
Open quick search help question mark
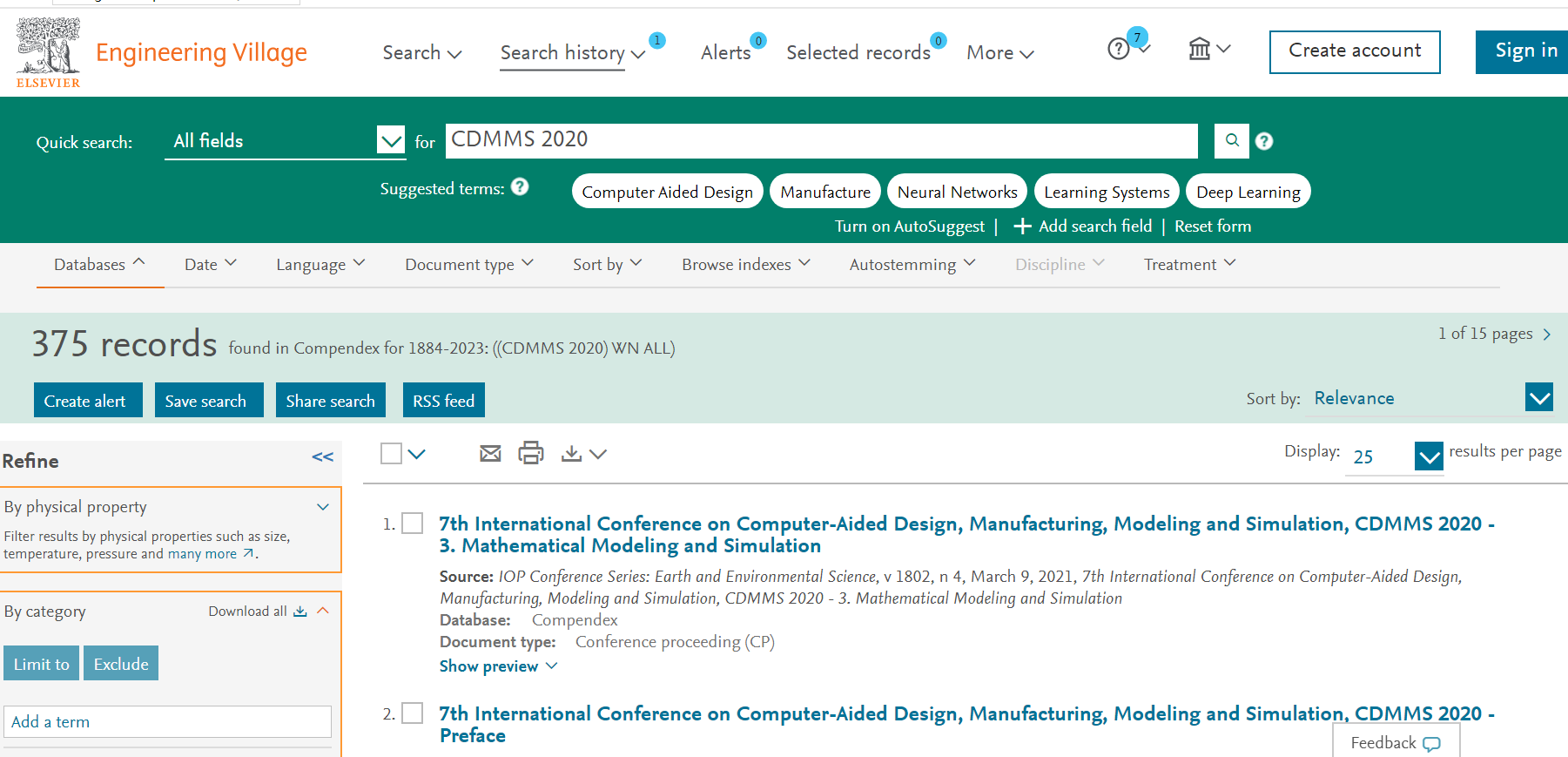1264,141
